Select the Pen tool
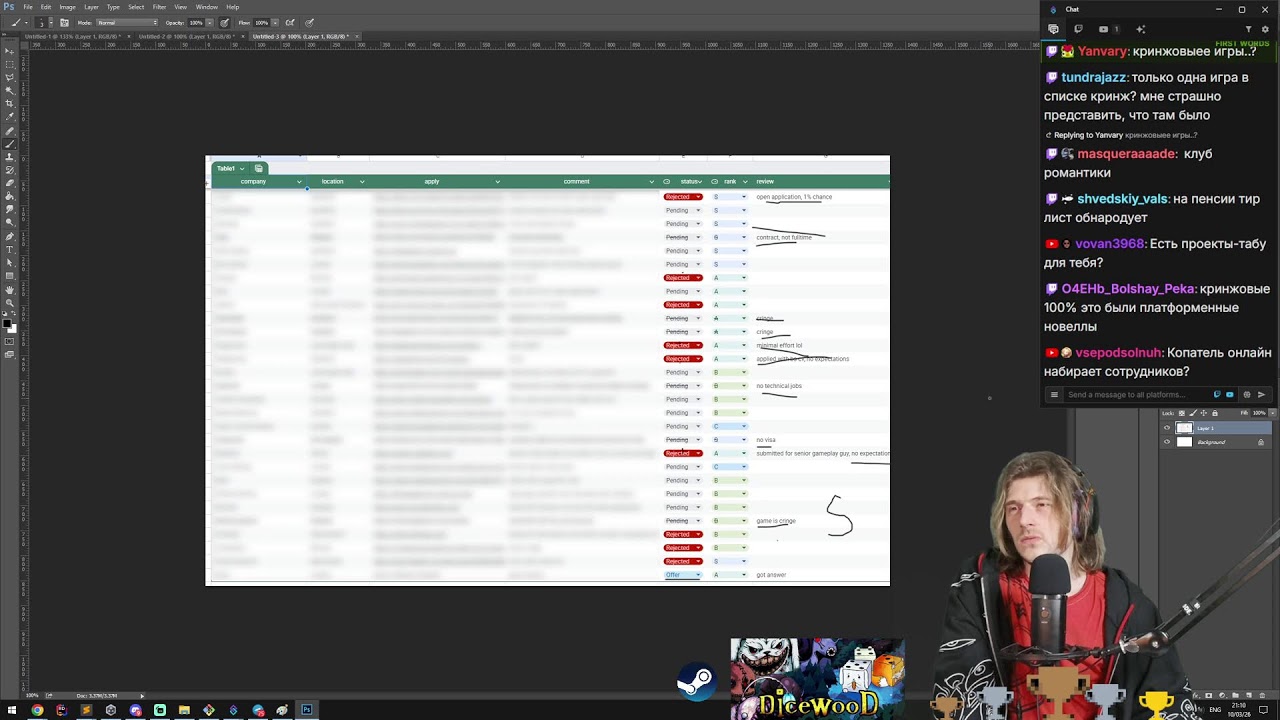The width and height of the screenshot is (1280, 720). pos(9,236)
